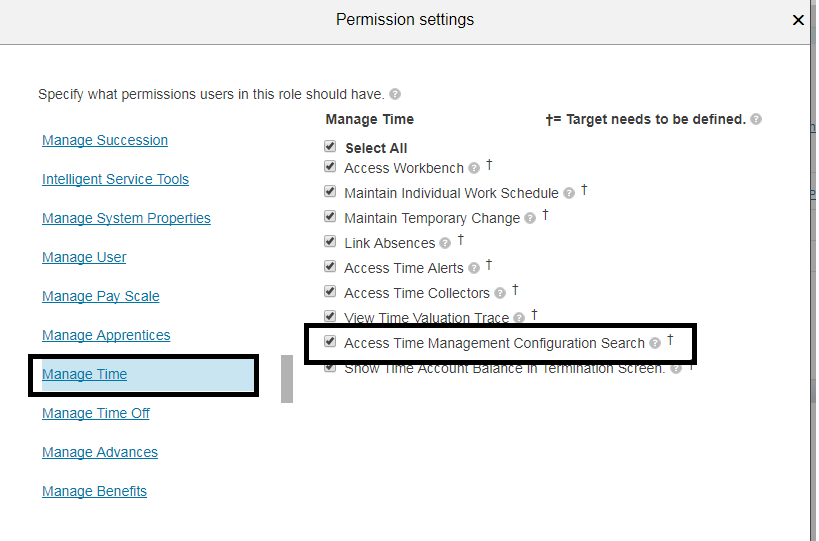Open the Manage Succession category

105,140
